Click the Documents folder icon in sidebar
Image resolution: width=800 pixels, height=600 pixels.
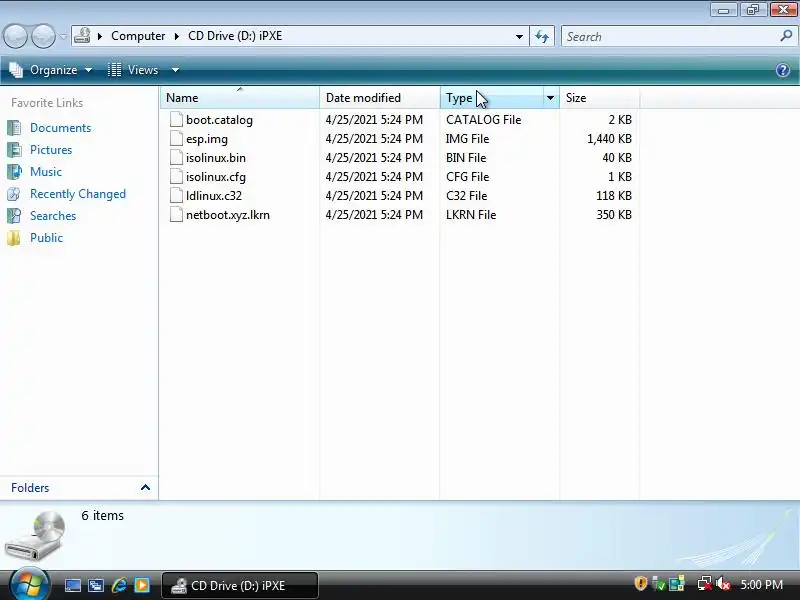point(14,128)
